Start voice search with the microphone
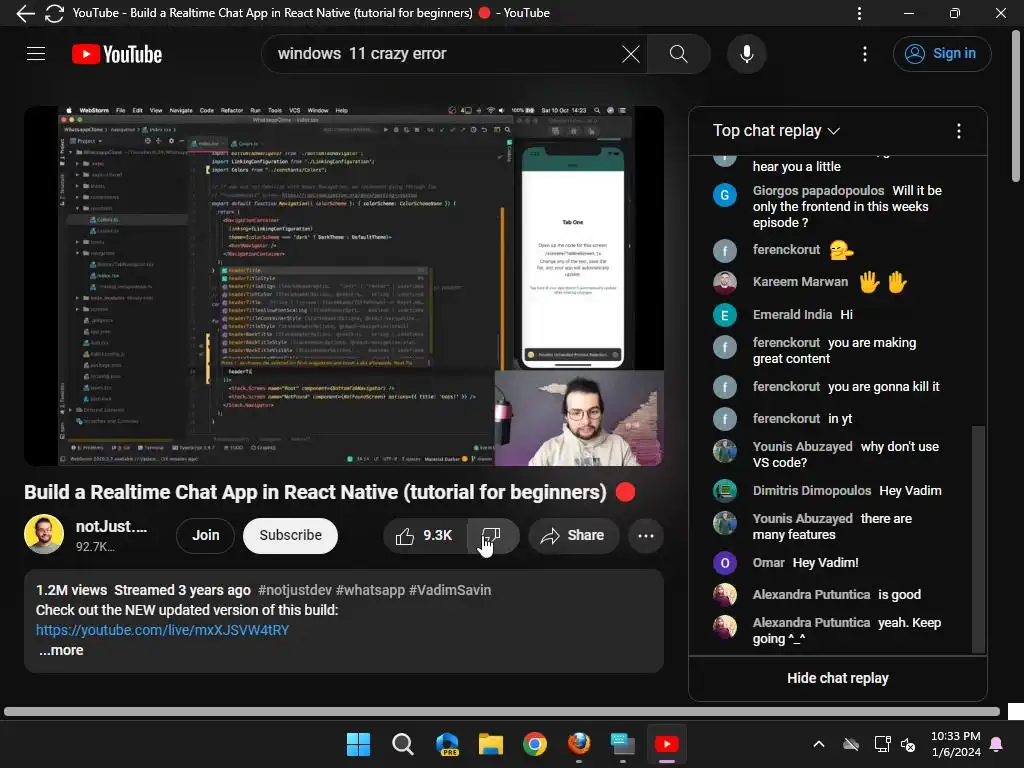 (746, 54)
